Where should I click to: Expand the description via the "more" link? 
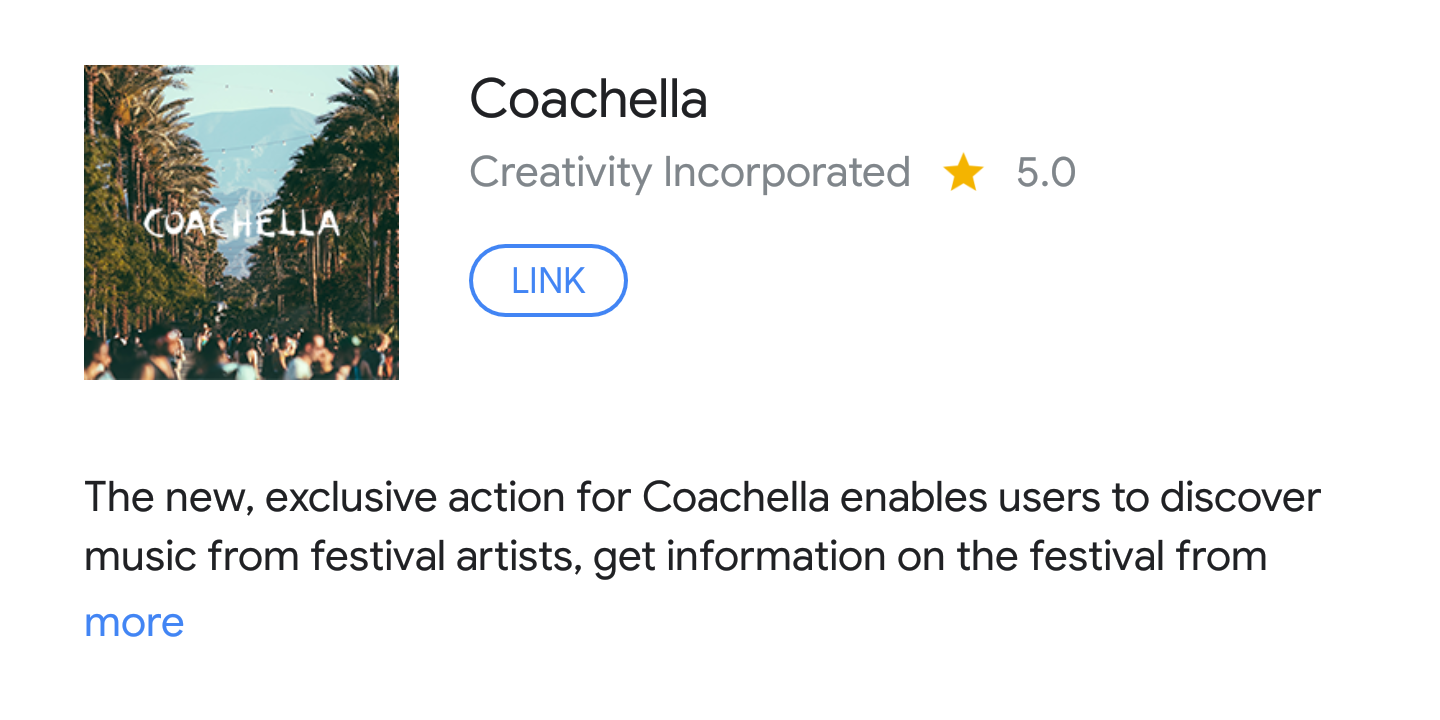point(134,622)
